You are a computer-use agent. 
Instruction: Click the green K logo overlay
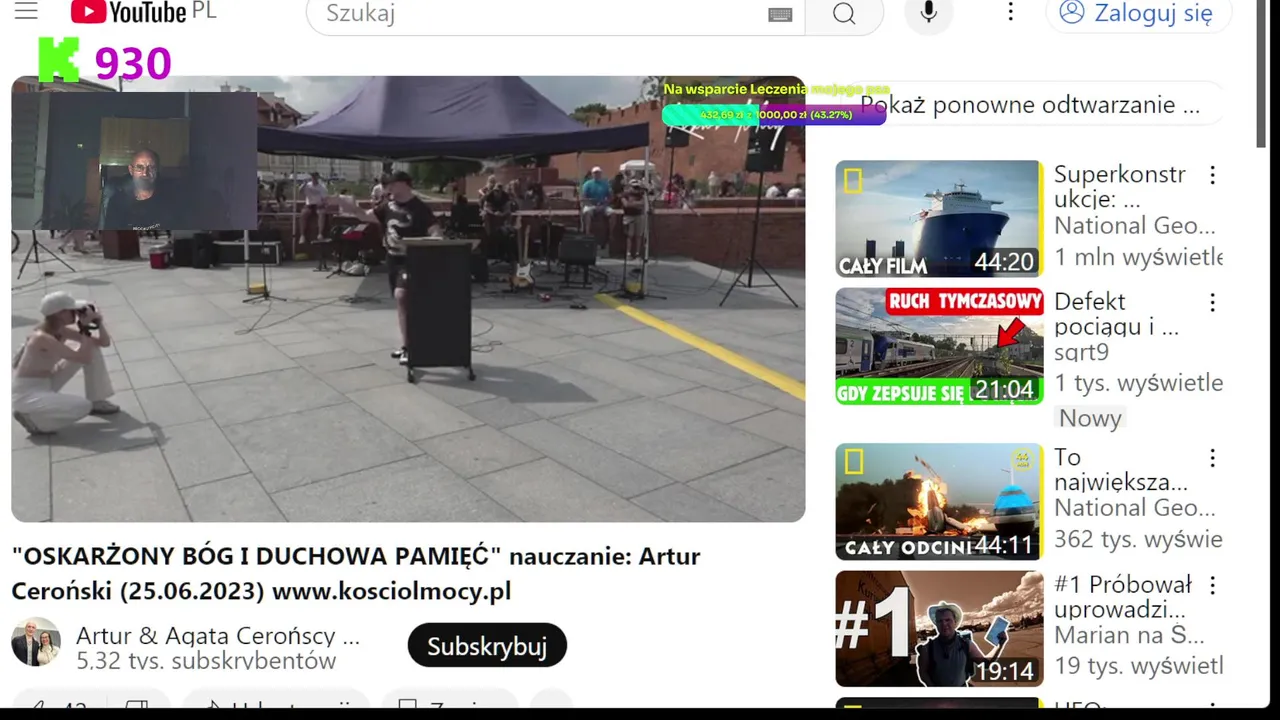pos(59,61)
